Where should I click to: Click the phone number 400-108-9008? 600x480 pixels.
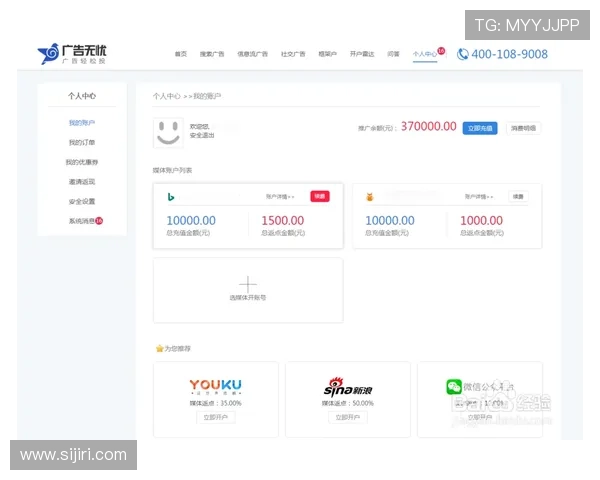tap(509, 54)
